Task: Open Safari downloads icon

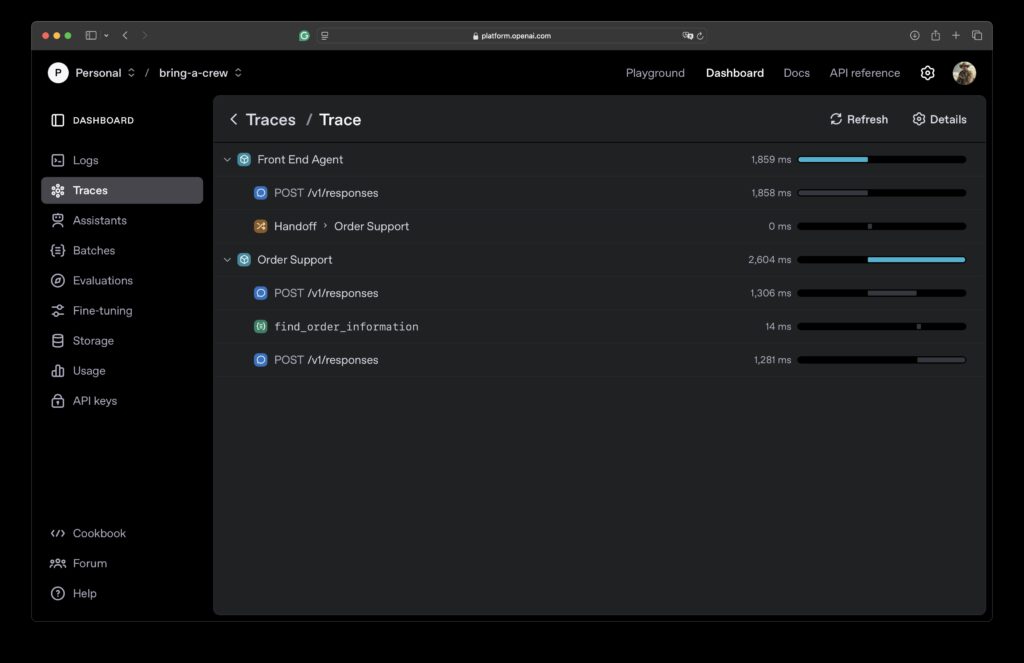Action: point(914,35)
